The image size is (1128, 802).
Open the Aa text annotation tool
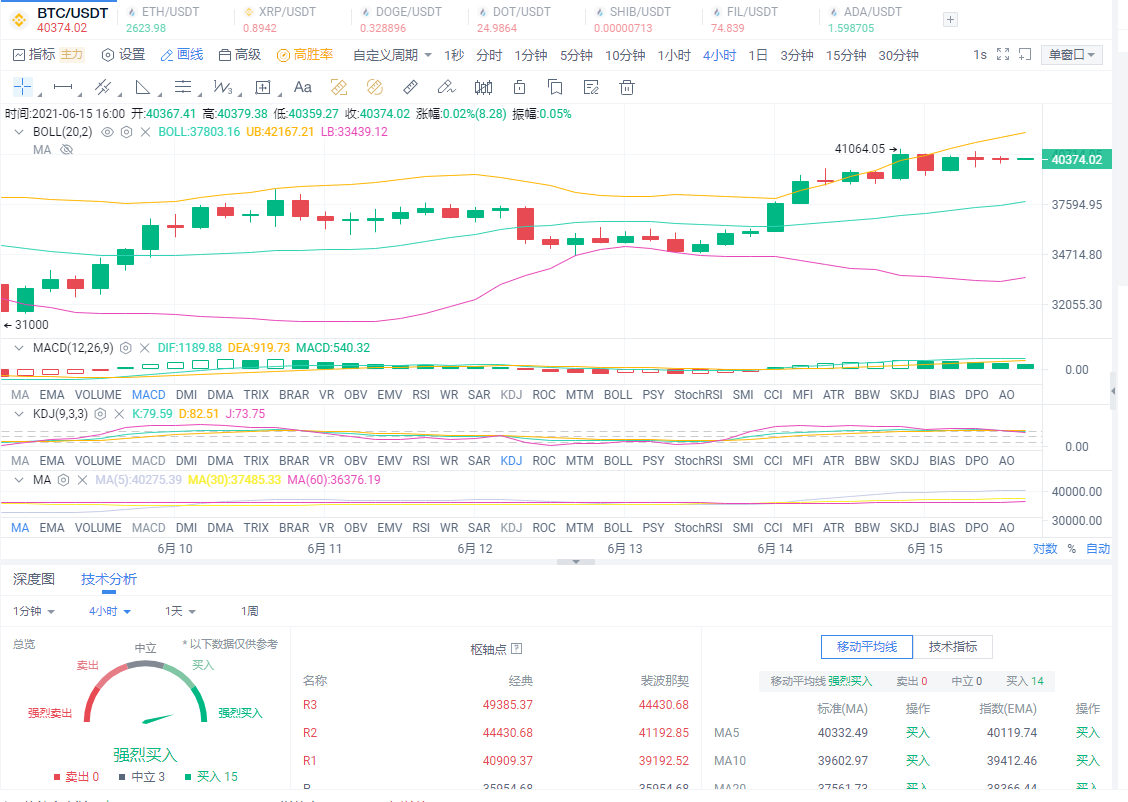(x=302, y=87)
